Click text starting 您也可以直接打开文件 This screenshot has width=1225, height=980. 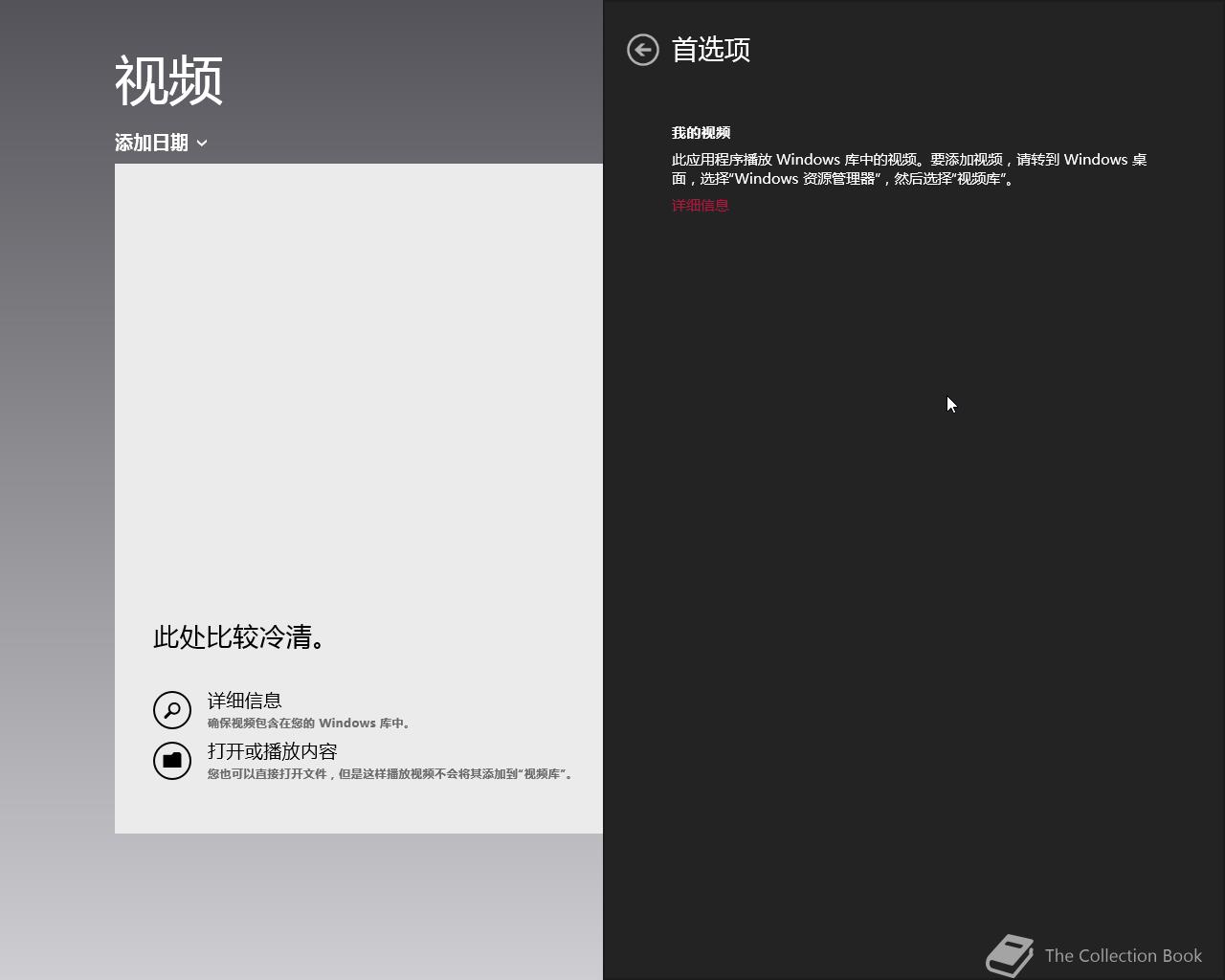[391, 774]
